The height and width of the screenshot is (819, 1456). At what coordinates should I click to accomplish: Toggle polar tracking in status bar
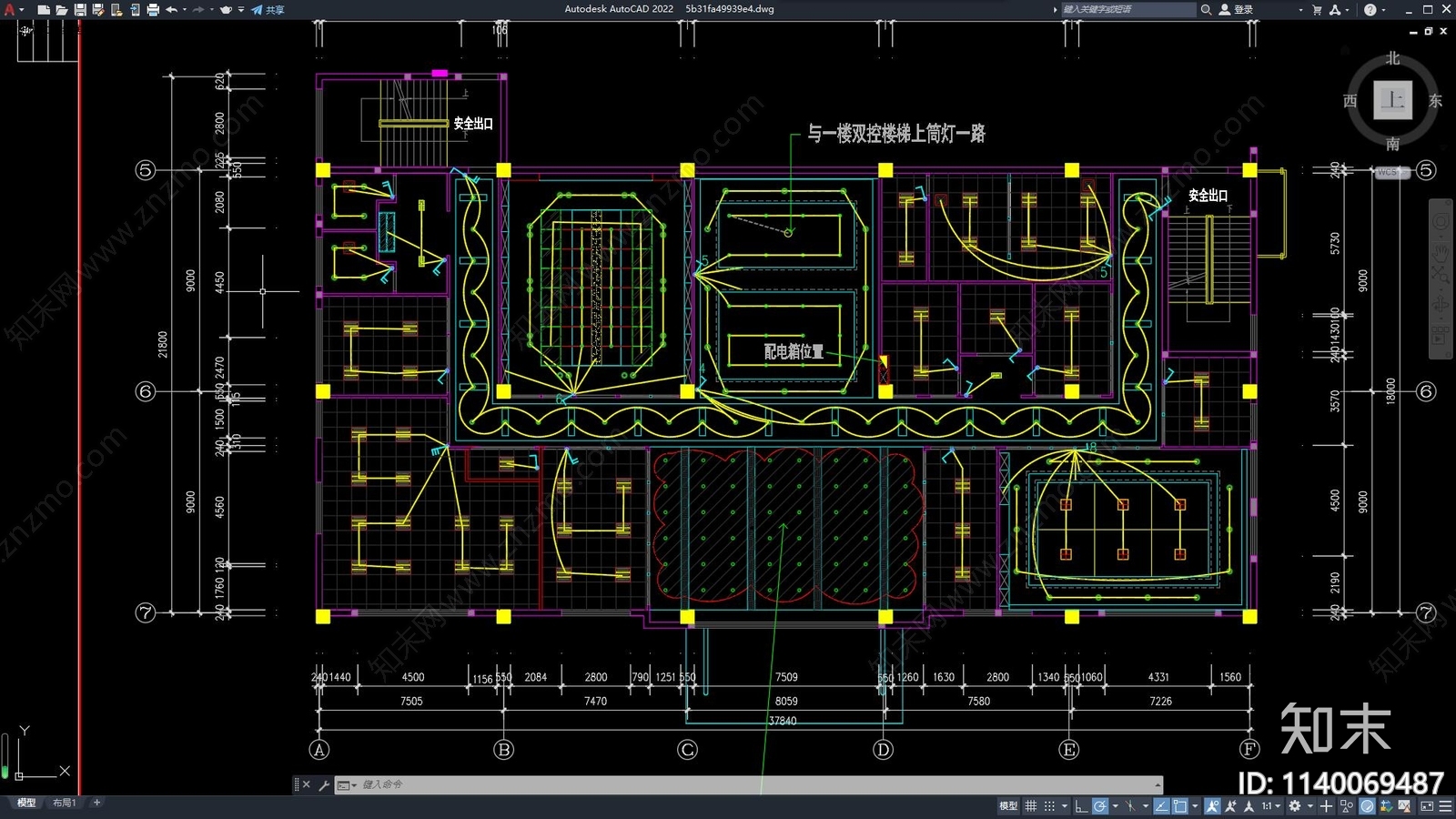point(1100,806)
